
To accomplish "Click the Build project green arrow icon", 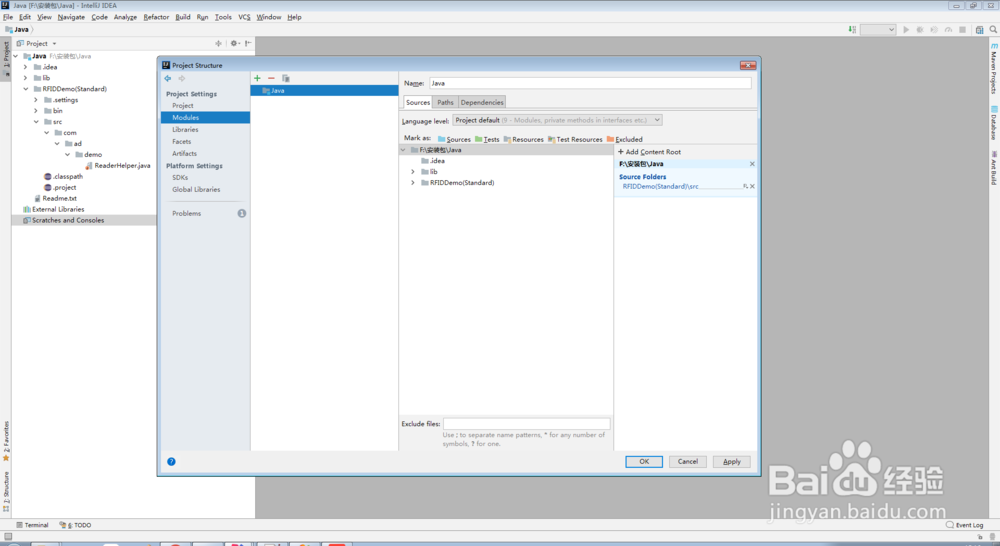I will pyautogui.click(x=852, y=29).
